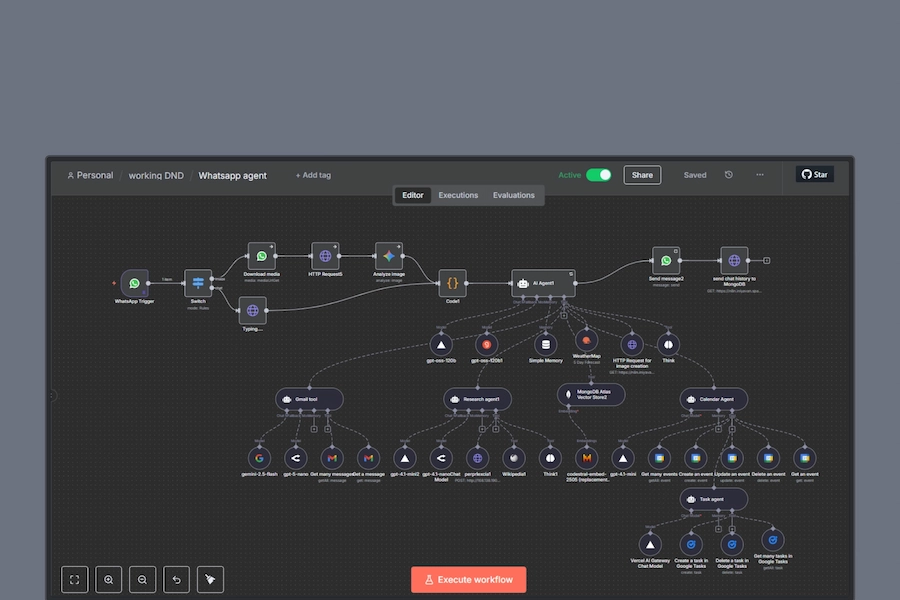The width and height of the screenshot is (900, 600).
Task: Select the gemini-2.5-flash model node
Action: (259, 457)
